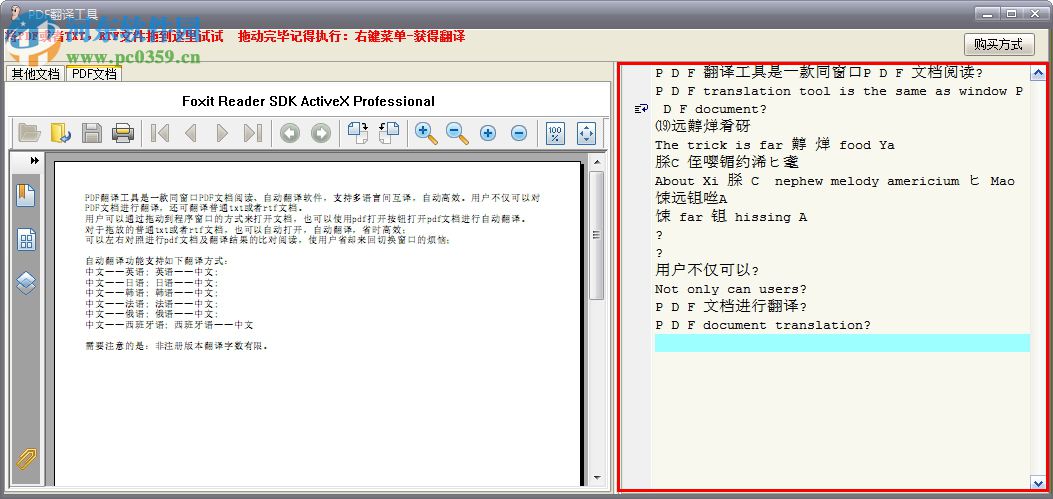Go to the previous page
This screenshot has height=499, width=1053.
pos(191,133)
